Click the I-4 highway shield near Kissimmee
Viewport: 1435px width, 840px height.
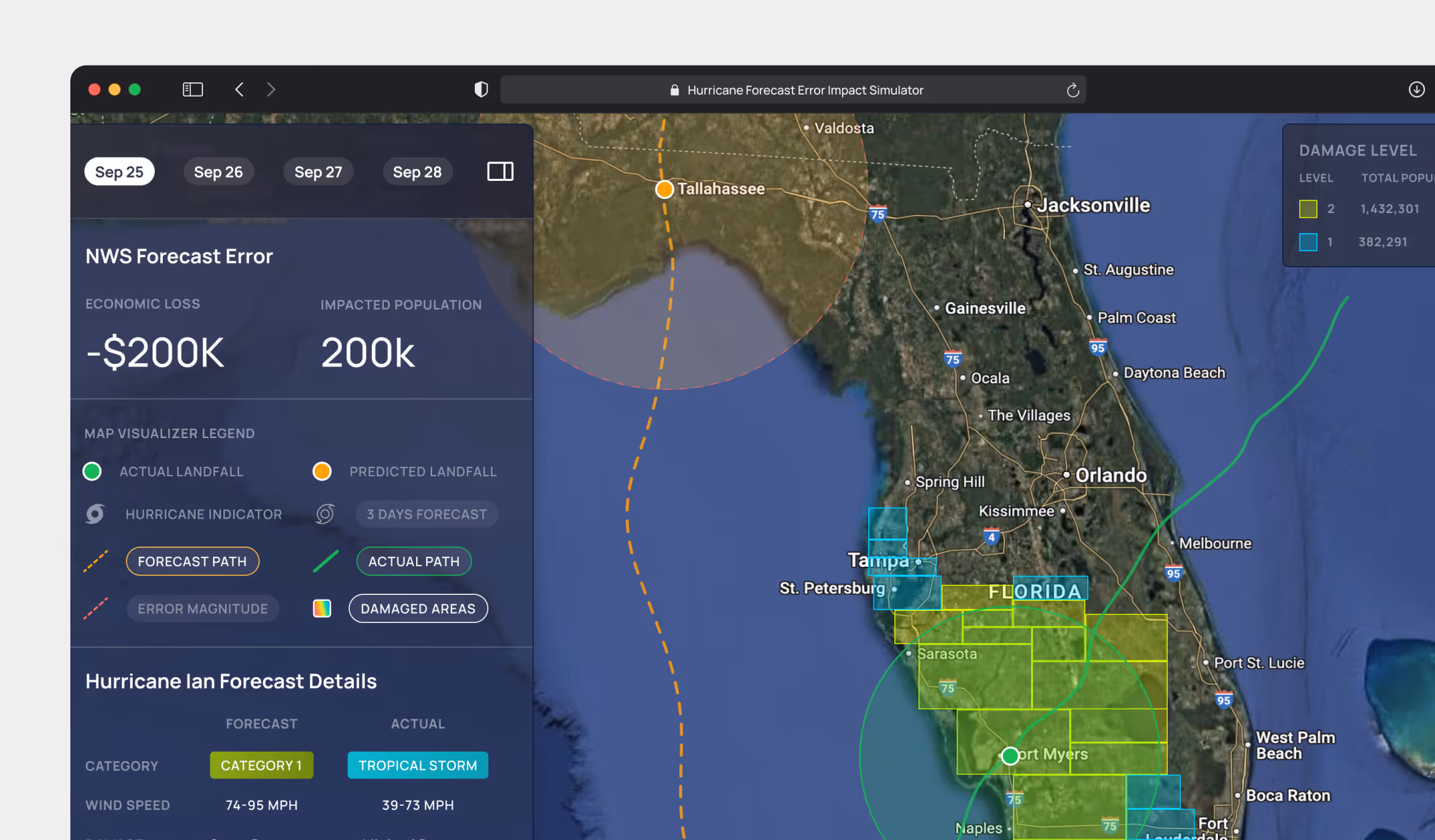coord(992,536)
